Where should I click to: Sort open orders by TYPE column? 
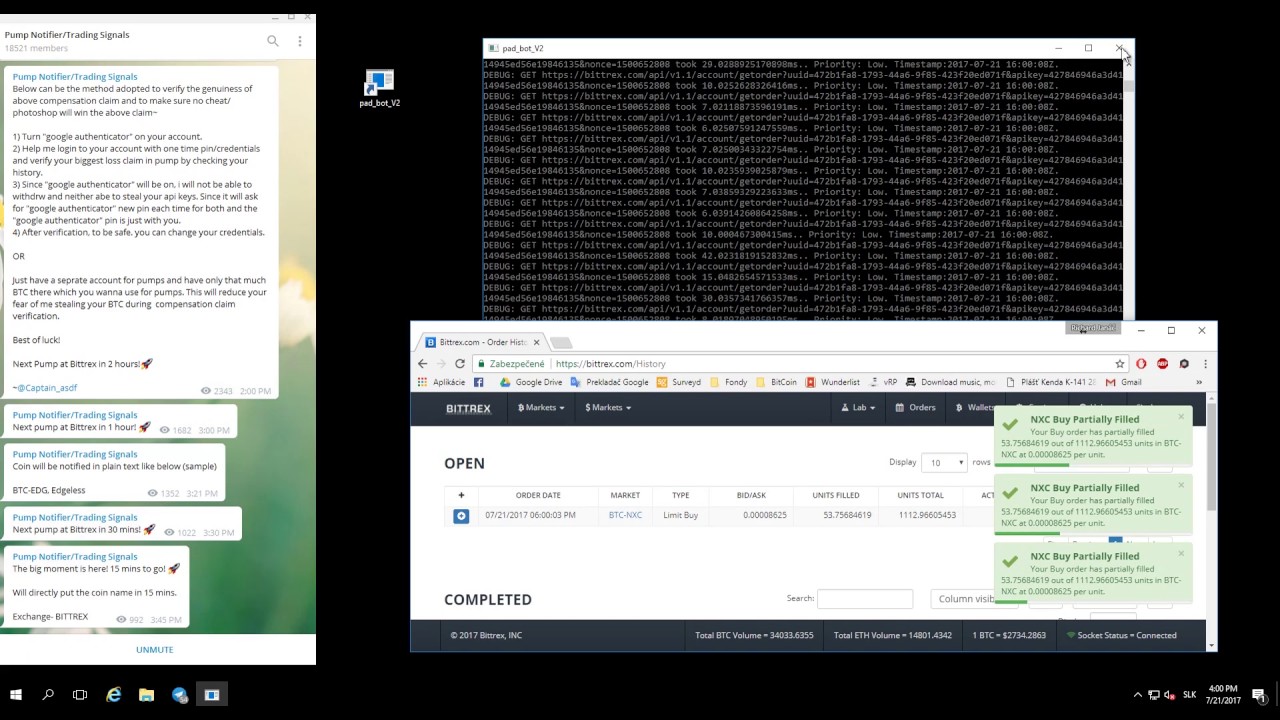(x=681, y=495)
